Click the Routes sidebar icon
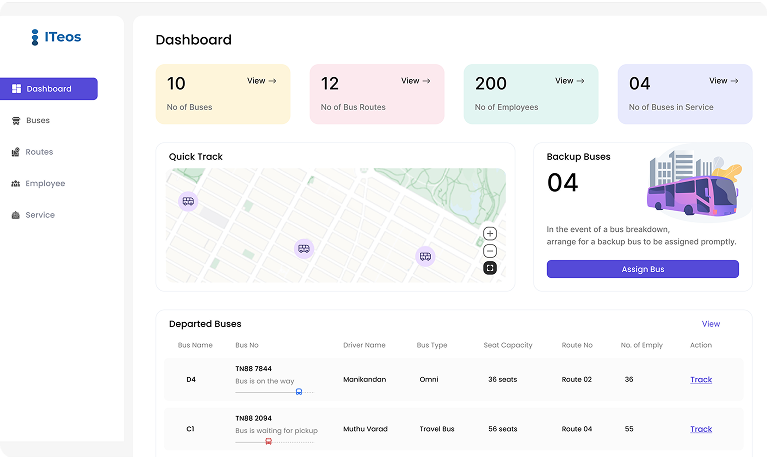The height and width of the screenshot is (458, 768). [x=16, y=152]
